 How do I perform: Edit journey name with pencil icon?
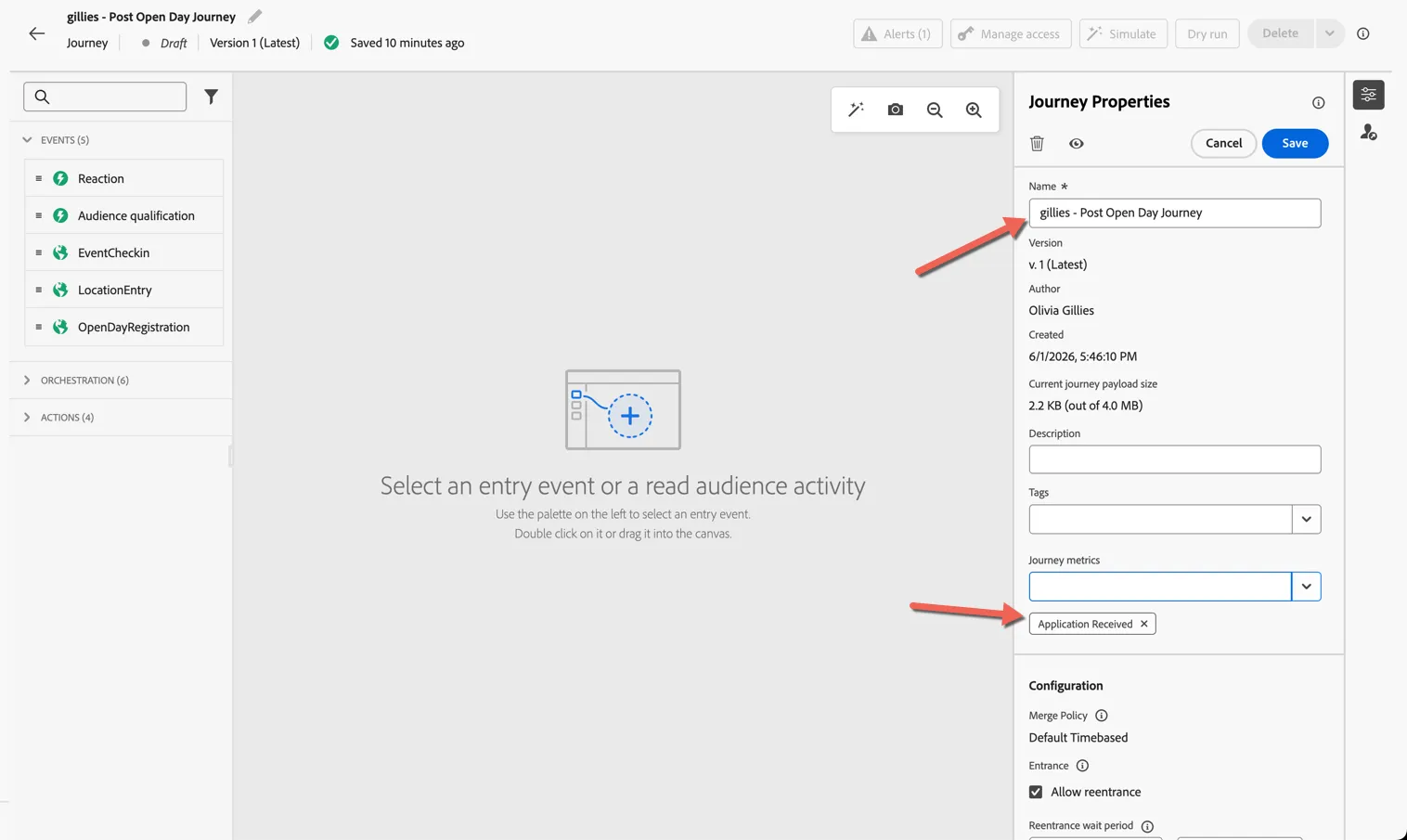click(254, 17)
